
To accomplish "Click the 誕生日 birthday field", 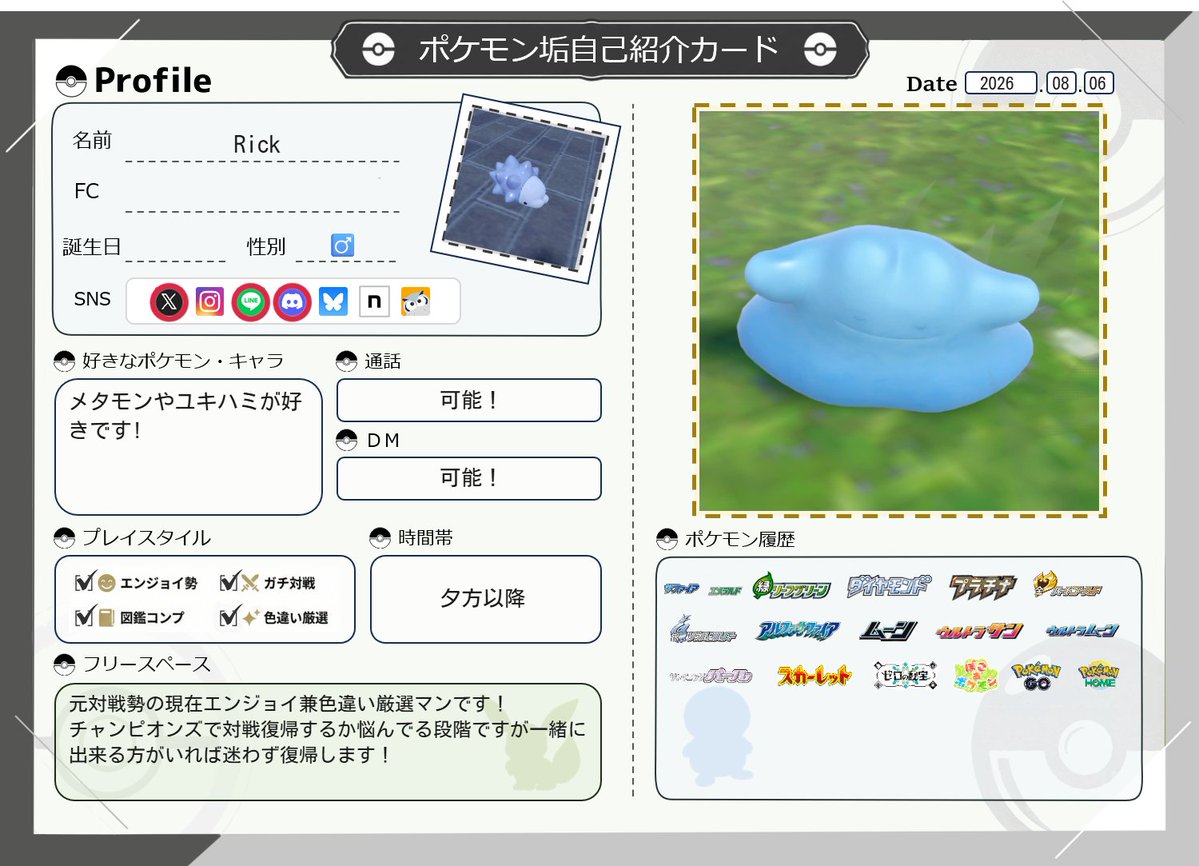I will click(x=174, y=247).
